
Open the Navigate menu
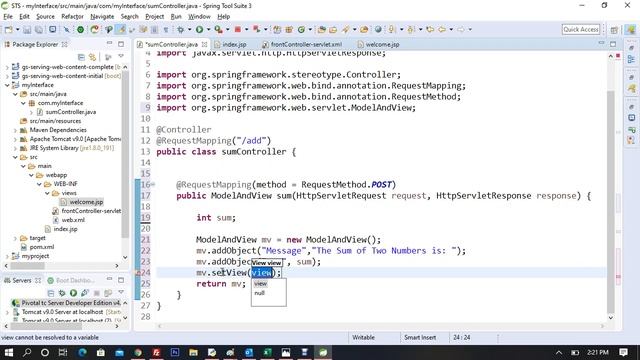[102, 16]
